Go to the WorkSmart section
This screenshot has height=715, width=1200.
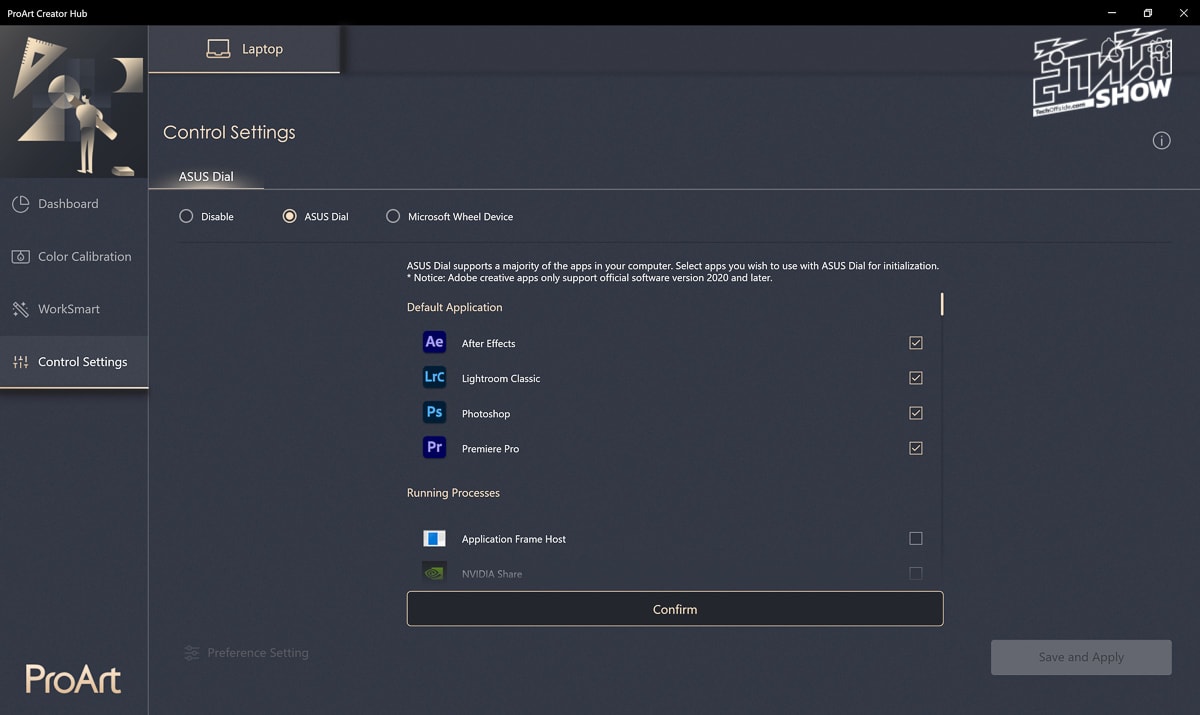point(74,309)
